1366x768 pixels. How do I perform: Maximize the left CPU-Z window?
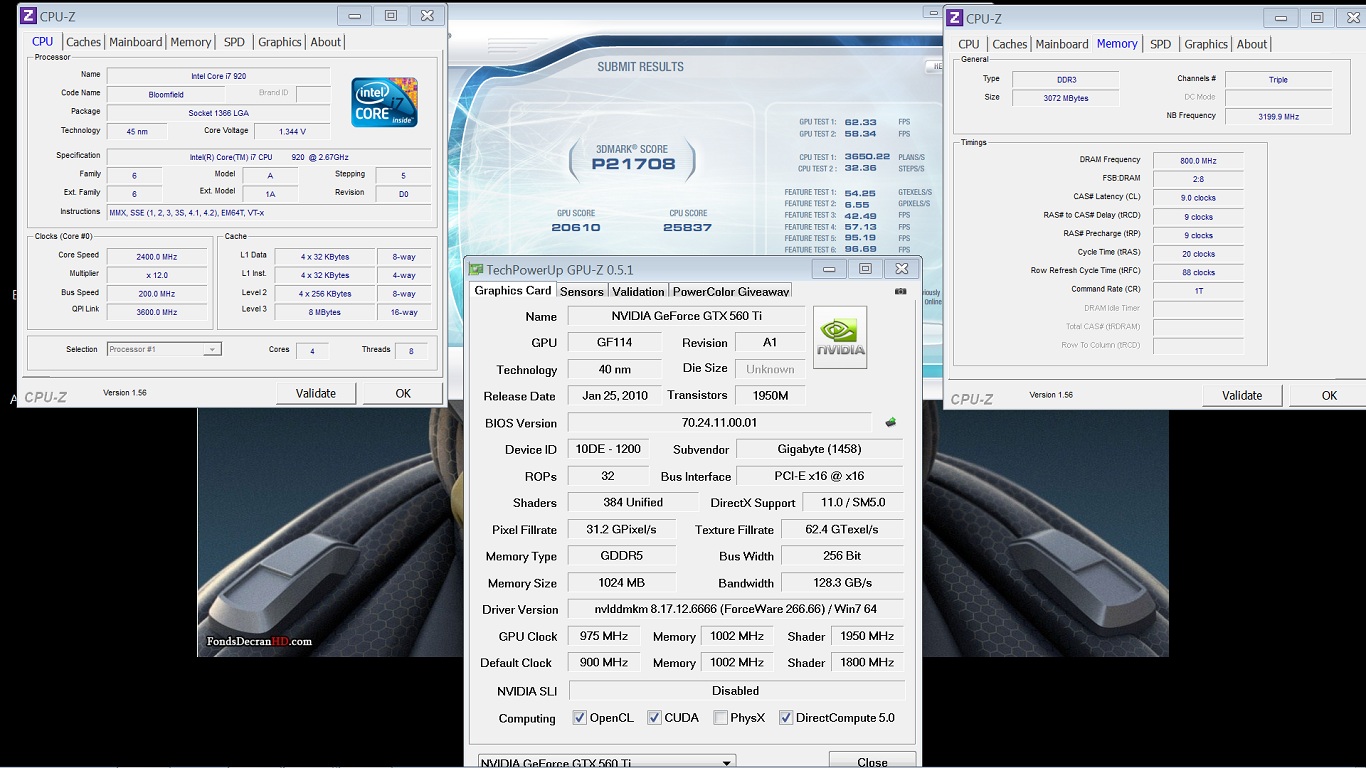(391, 15)
